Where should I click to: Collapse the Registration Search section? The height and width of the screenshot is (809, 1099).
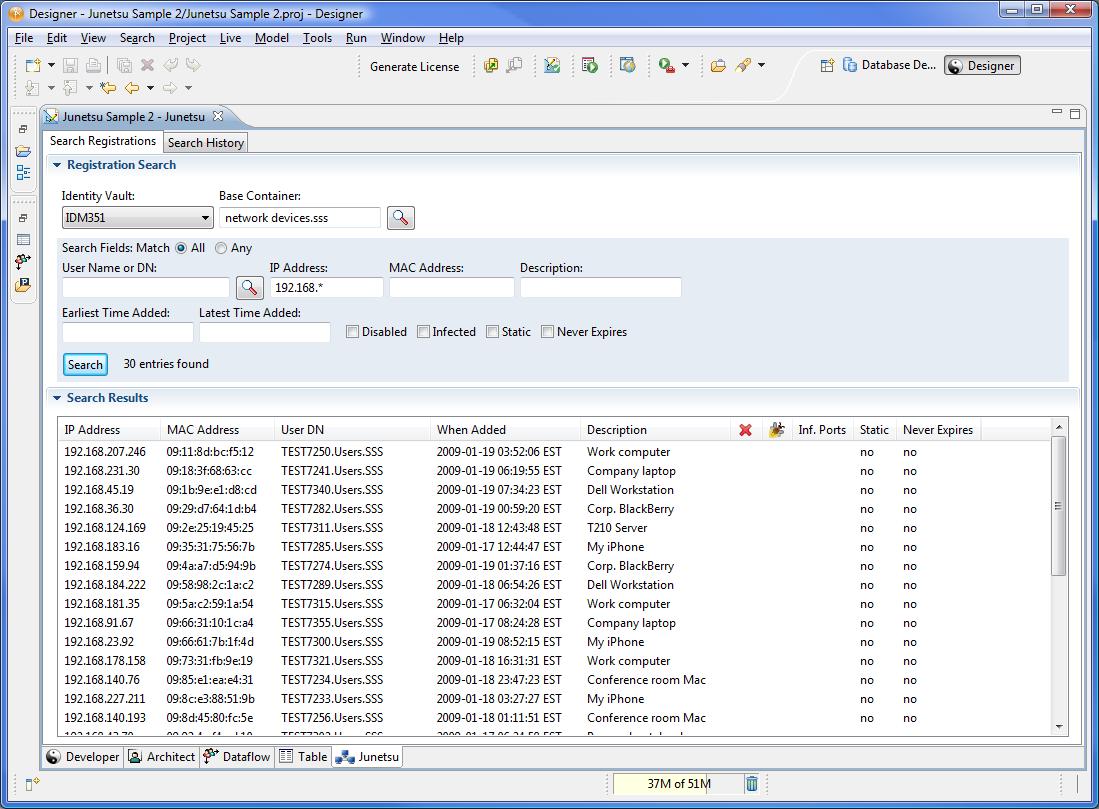[x=57, y=165]
